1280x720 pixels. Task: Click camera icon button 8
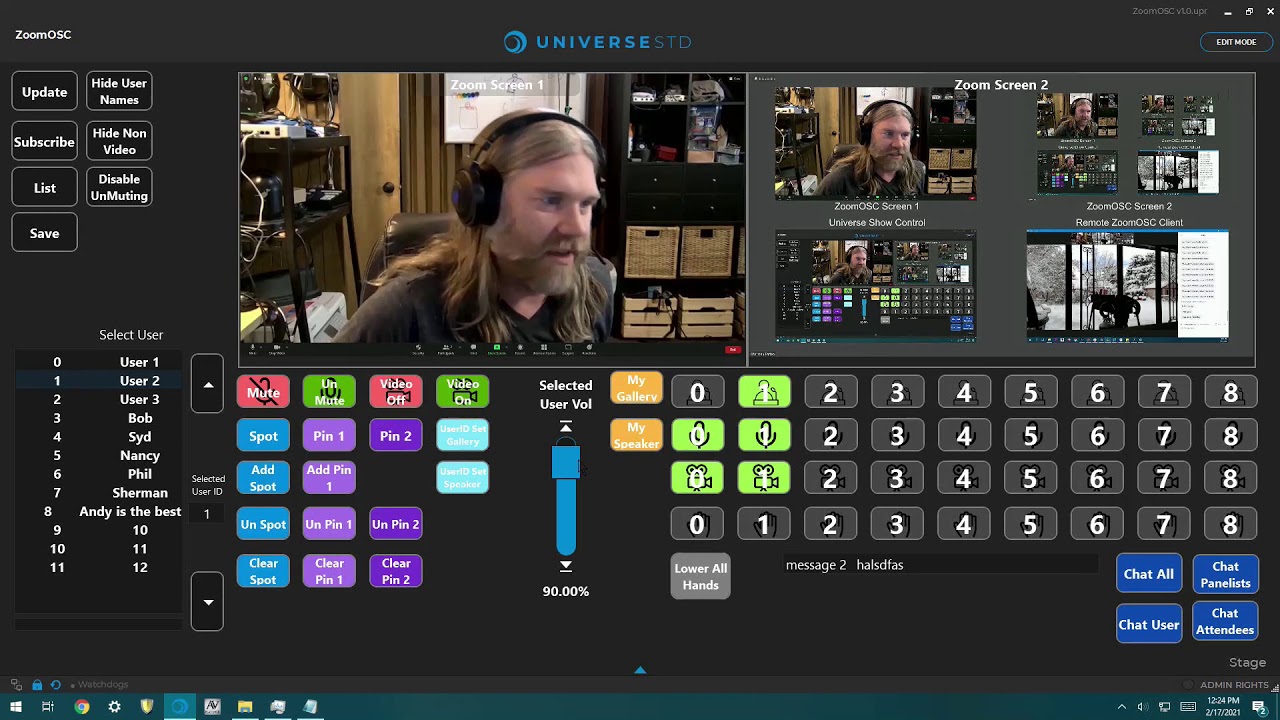point(1231,479)
